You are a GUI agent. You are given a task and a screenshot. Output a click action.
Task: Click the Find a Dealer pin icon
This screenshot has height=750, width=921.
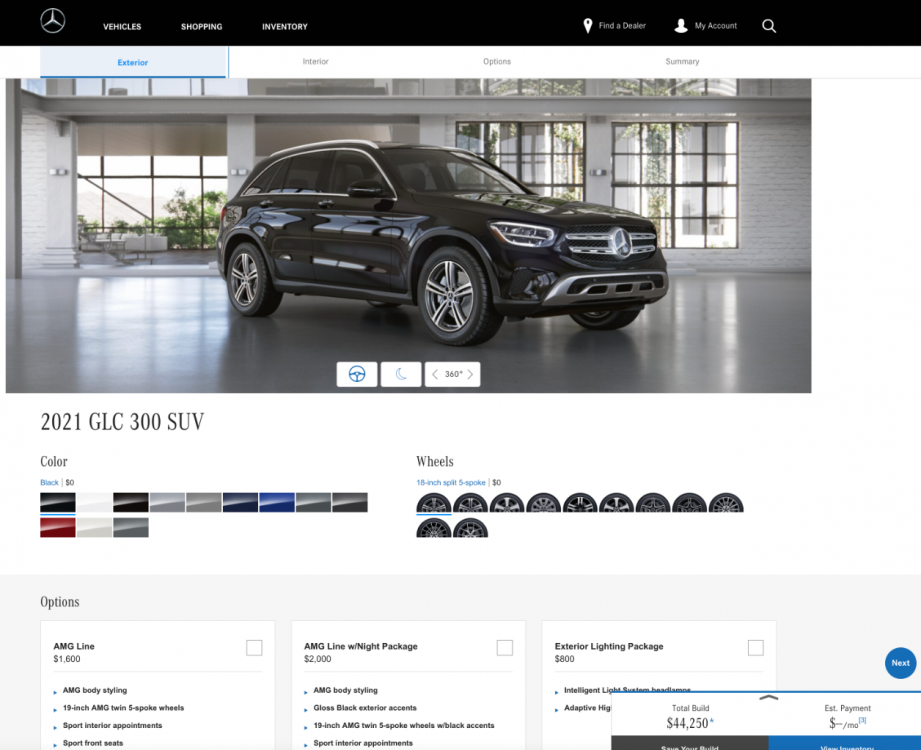click(588, 26)
